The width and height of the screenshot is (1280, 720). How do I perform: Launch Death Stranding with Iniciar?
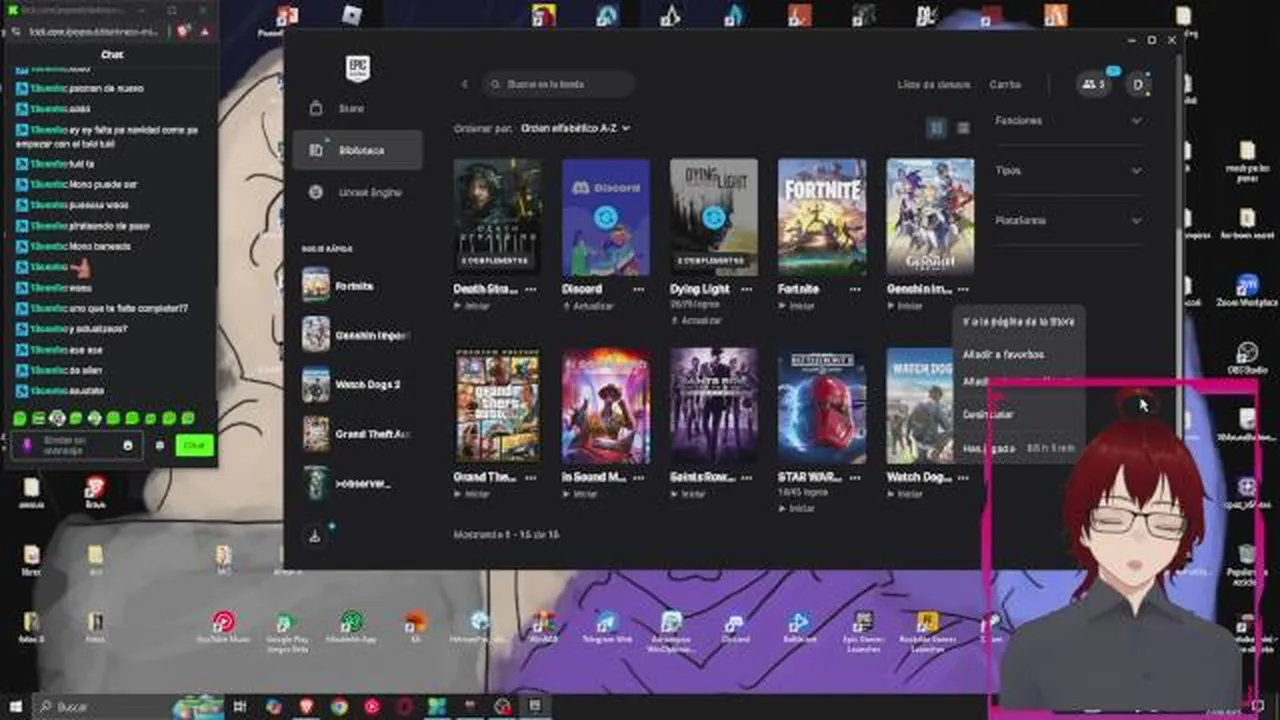pos(473,306)
